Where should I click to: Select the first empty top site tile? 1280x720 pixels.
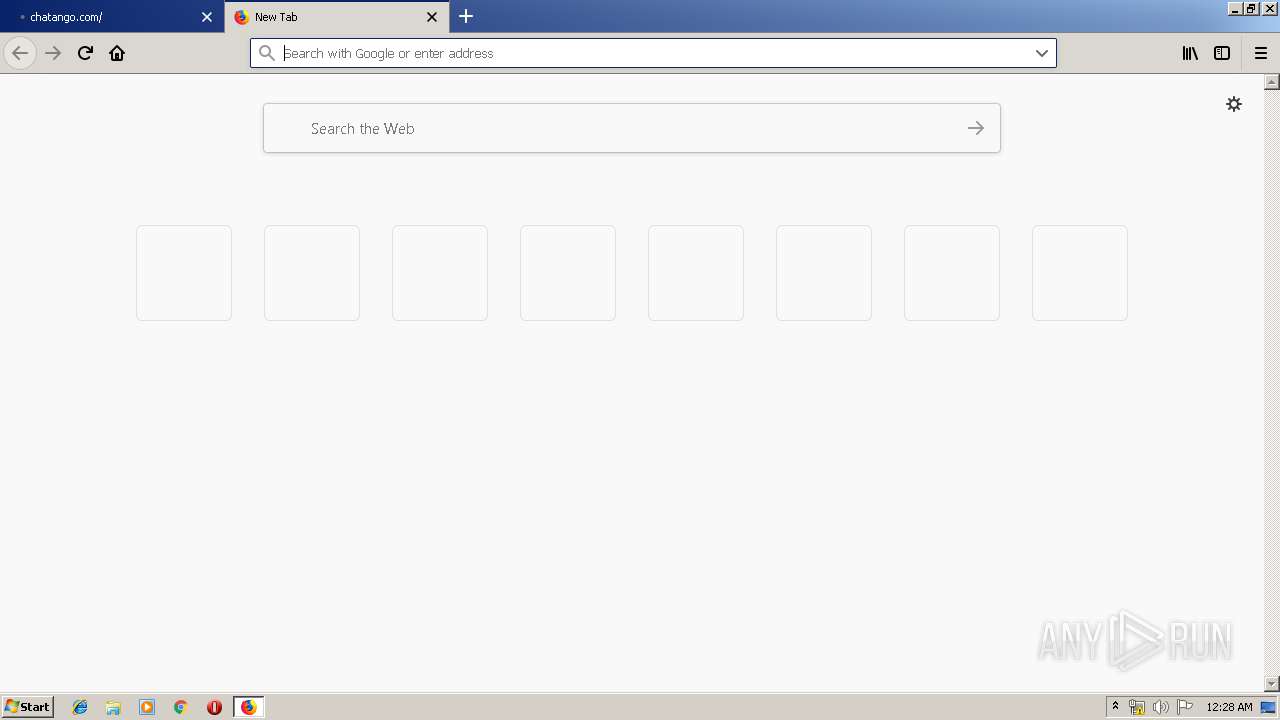tap(184, 273)
